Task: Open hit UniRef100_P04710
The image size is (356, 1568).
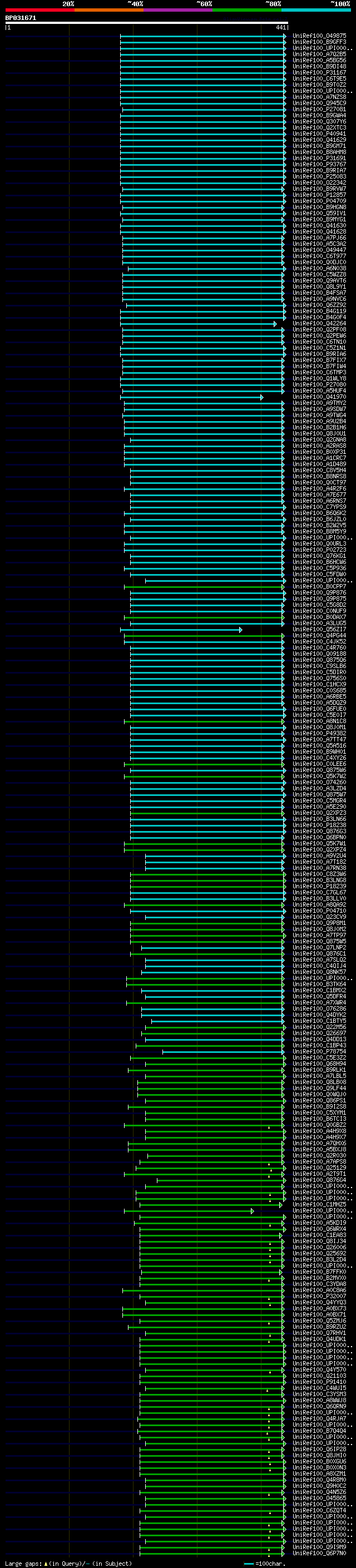Action: click(x=319, y=911)
